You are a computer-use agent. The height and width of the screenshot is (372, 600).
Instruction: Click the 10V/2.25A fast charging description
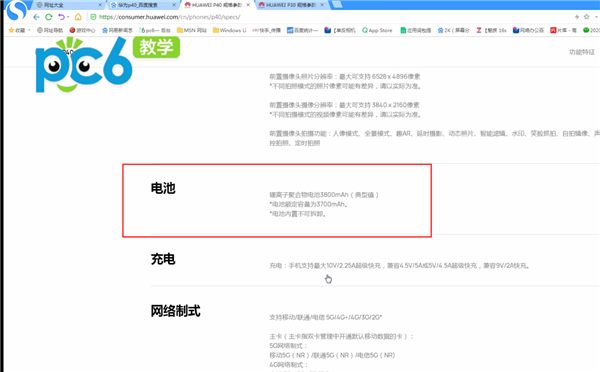(399, 266)
